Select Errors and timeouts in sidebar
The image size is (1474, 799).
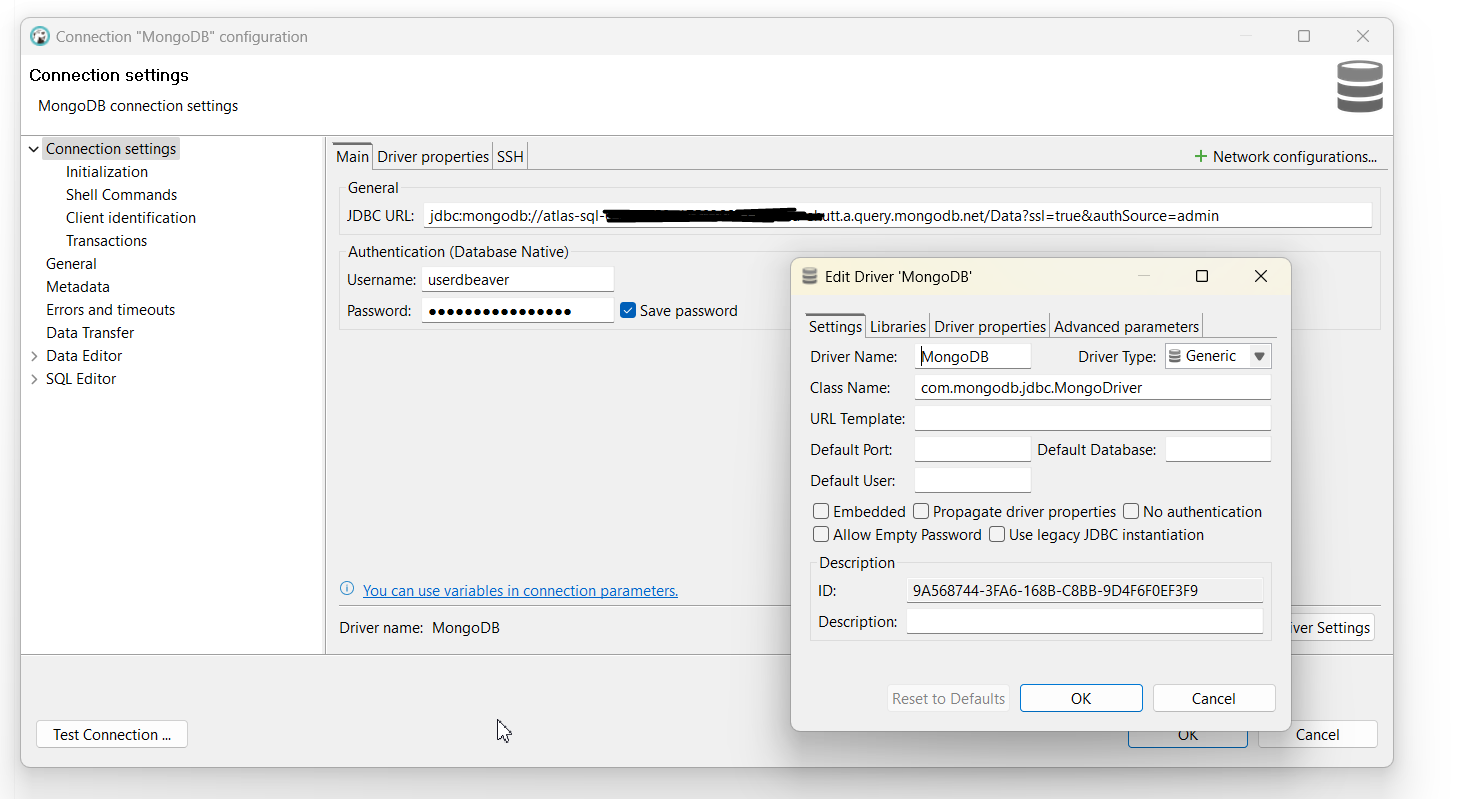point(110,310)
